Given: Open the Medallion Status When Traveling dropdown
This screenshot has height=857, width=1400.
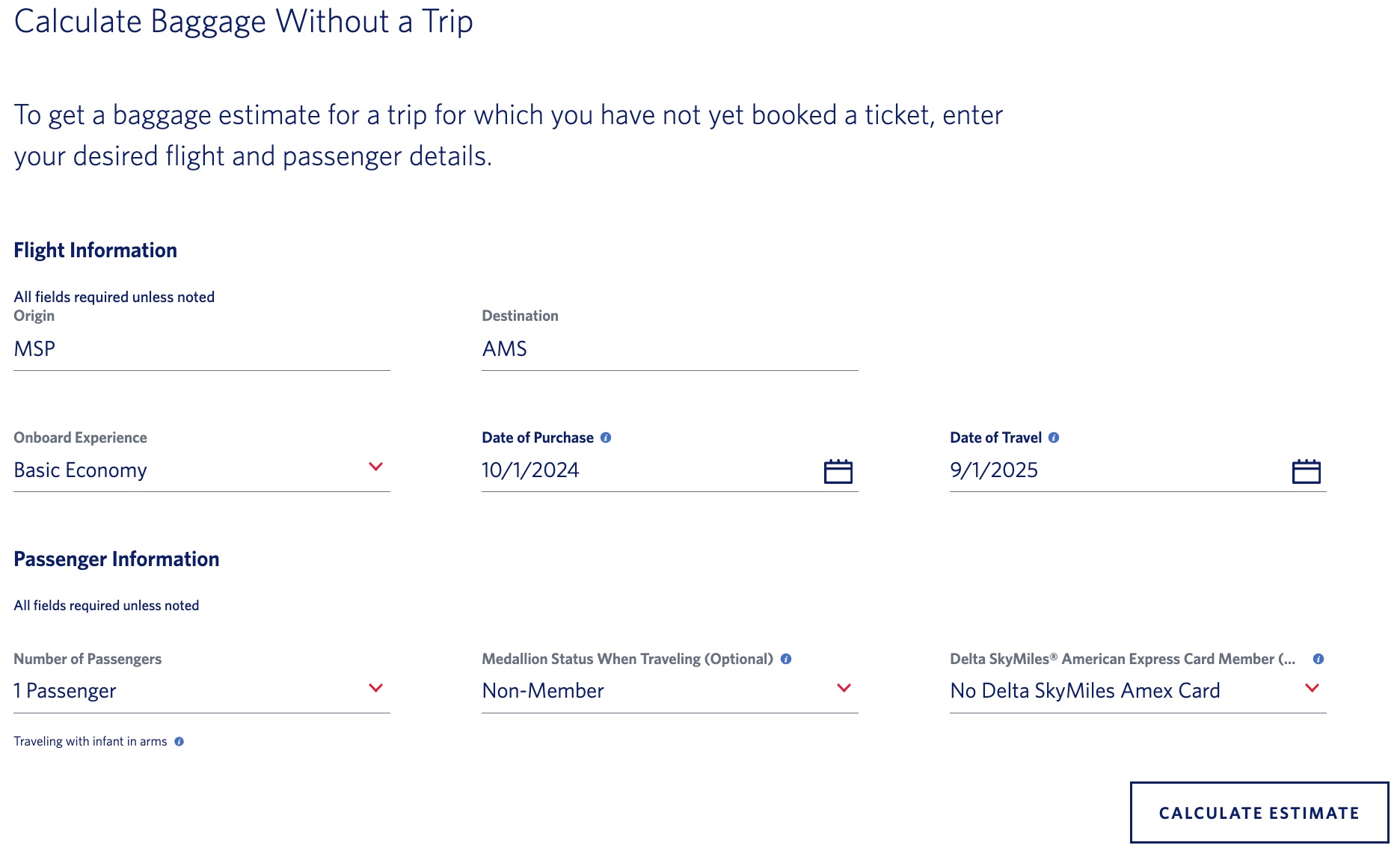Looking at the screenshot, I should tap(844, 687).
